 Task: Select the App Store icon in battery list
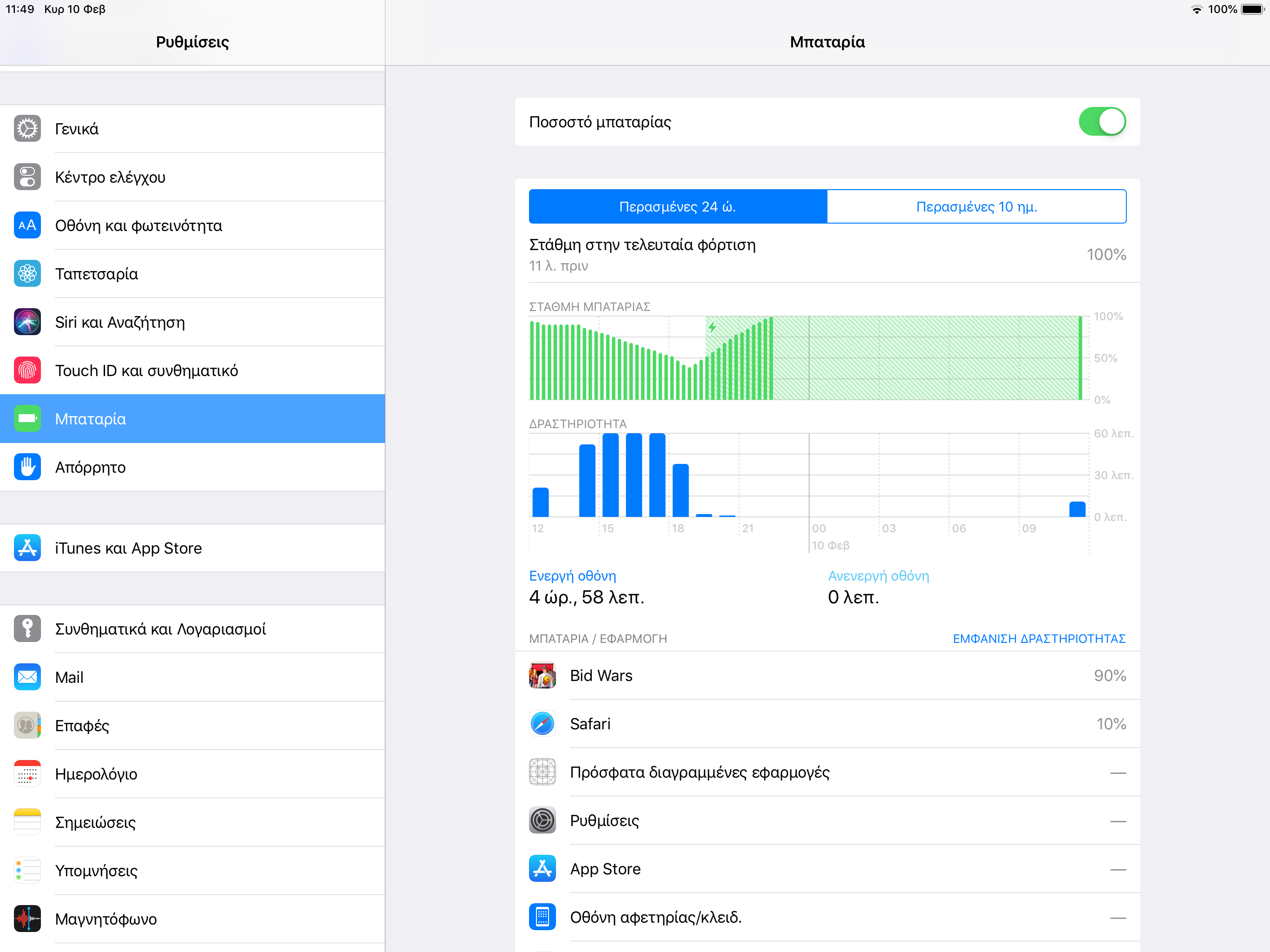click(x=542, y=868)
